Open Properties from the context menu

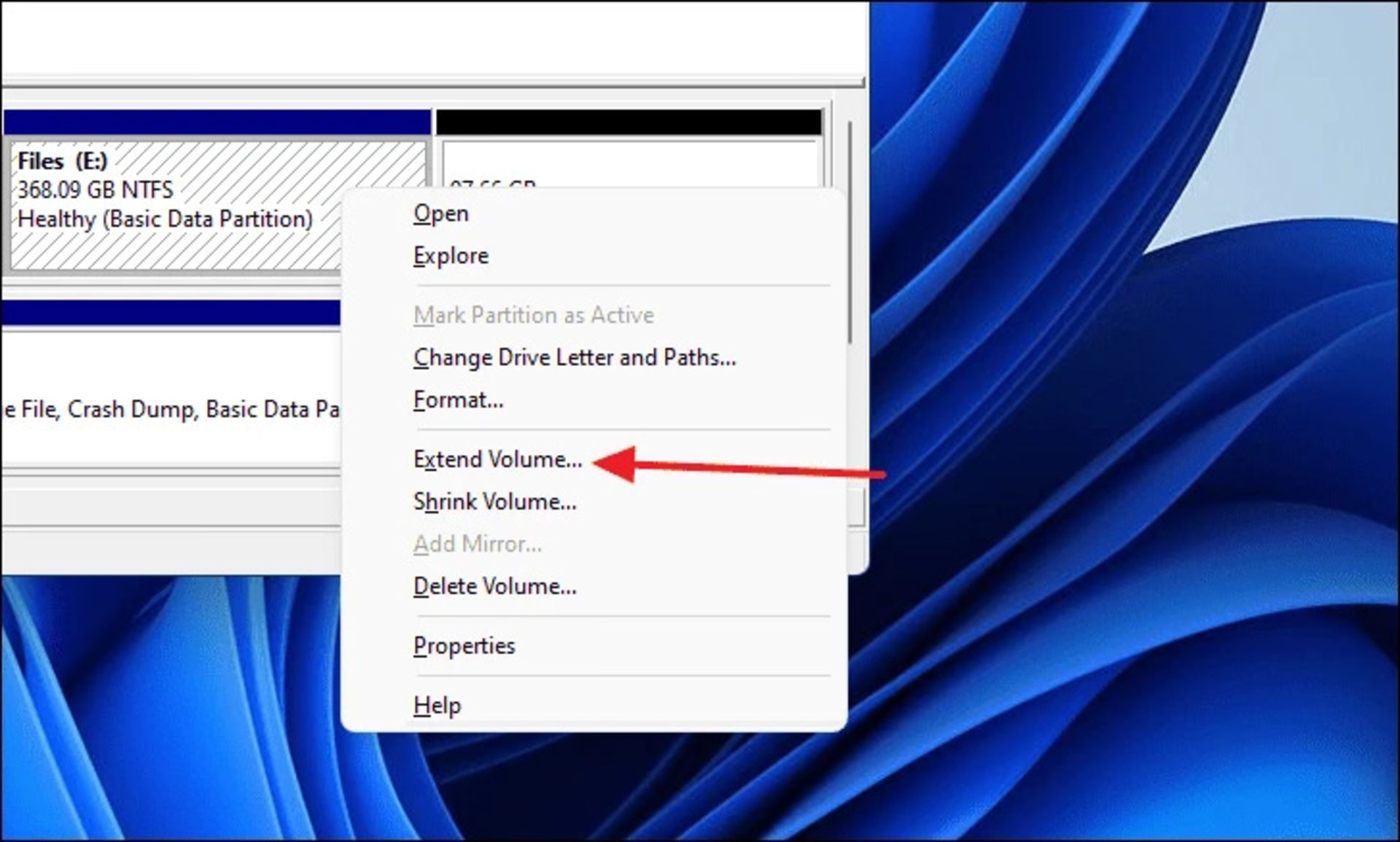(464, 647)
